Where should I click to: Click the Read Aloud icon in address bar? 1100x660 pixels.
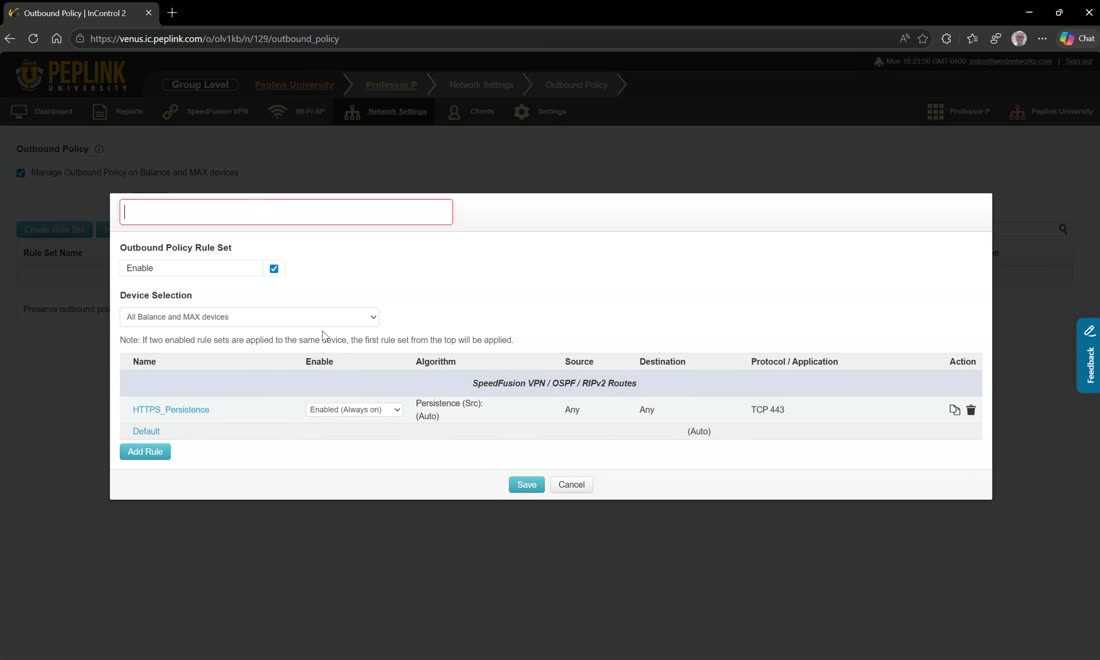click(x=904, y=39)
